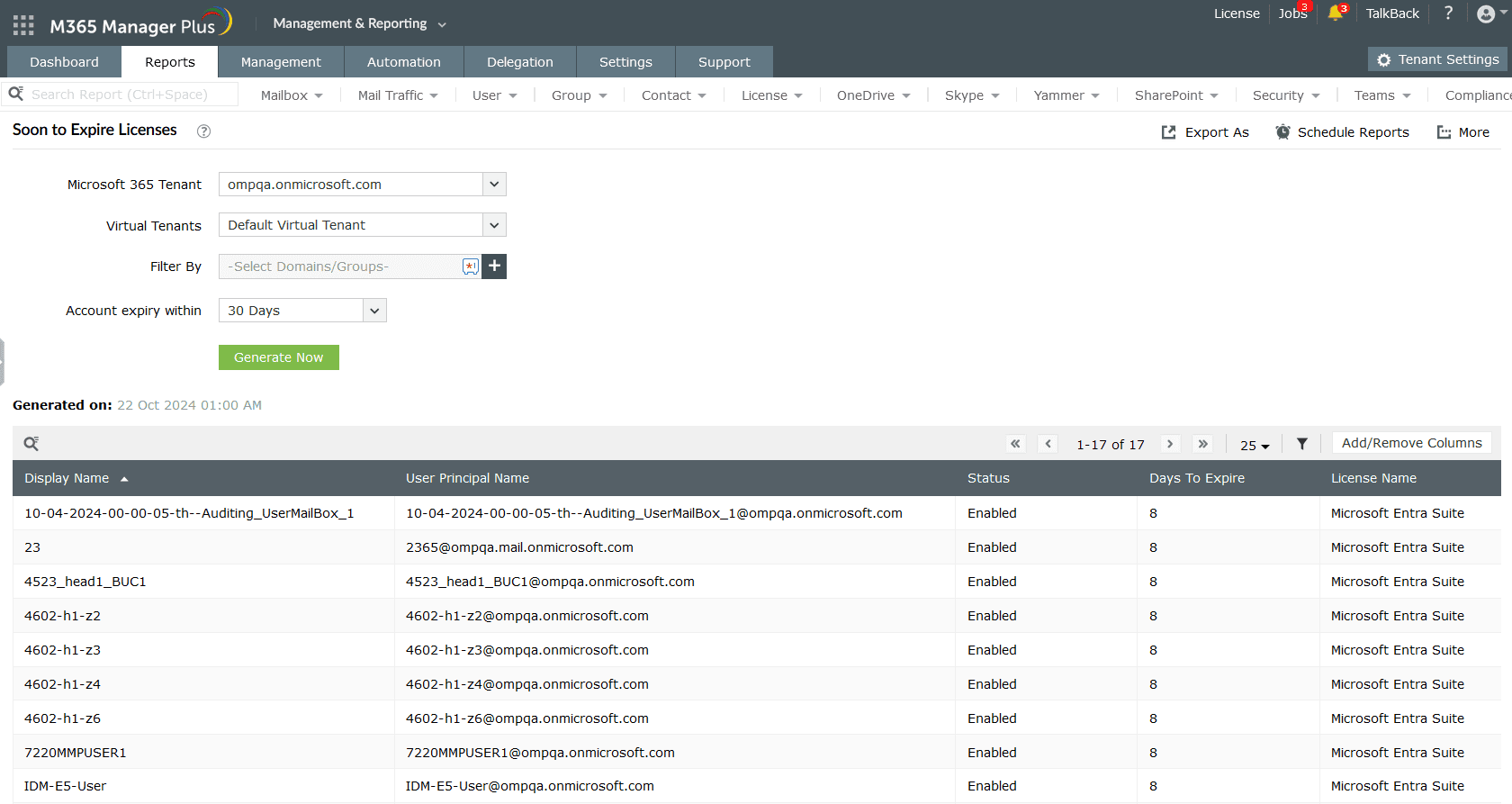The height and width of the screenshot is (804, 1512).
Task: Switch to the Dashboard tab
Action: click(64, 62)
